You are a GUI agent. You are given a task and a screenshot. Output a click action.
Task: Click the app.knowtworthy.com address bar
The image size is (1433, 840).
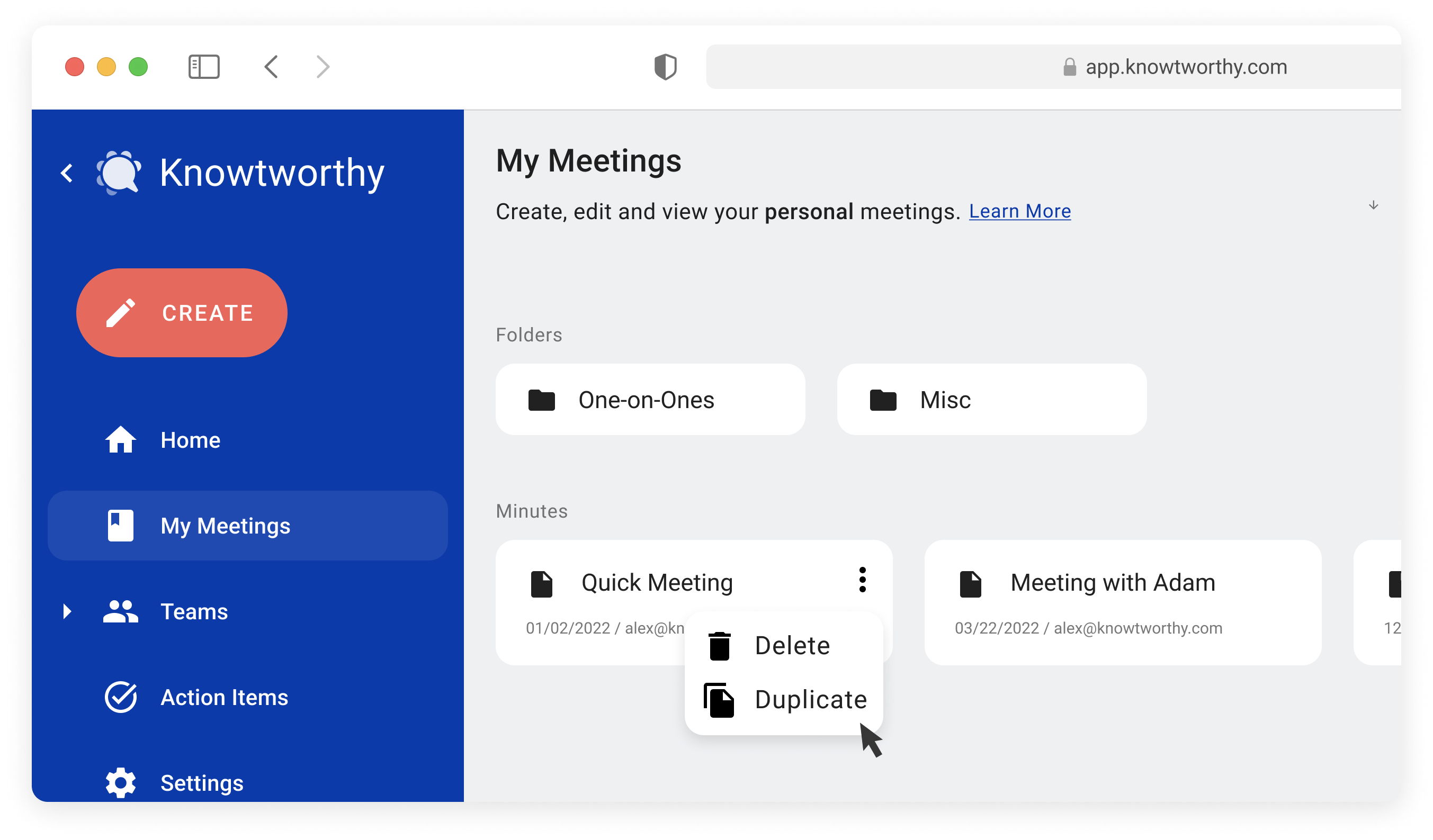1053,67
